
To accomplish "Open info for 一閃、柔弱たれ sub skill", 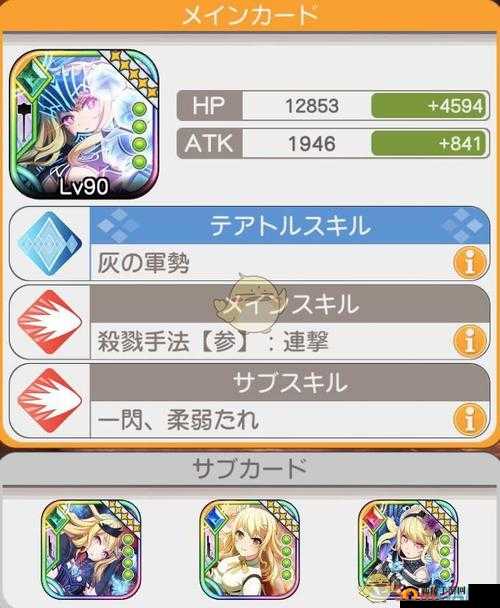I will pos(469,420).
